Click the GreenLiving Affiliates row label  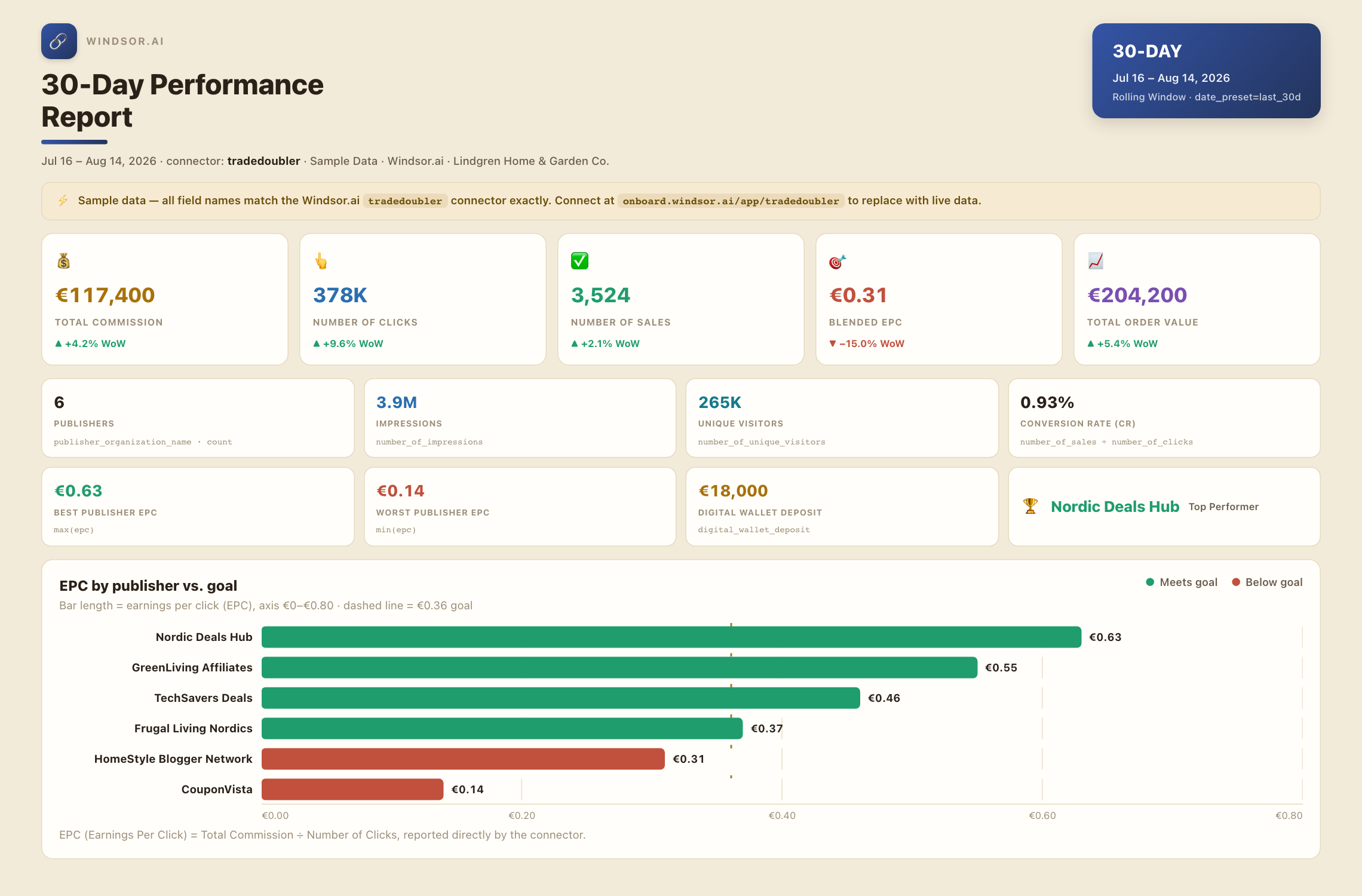[x=192, y=667]
